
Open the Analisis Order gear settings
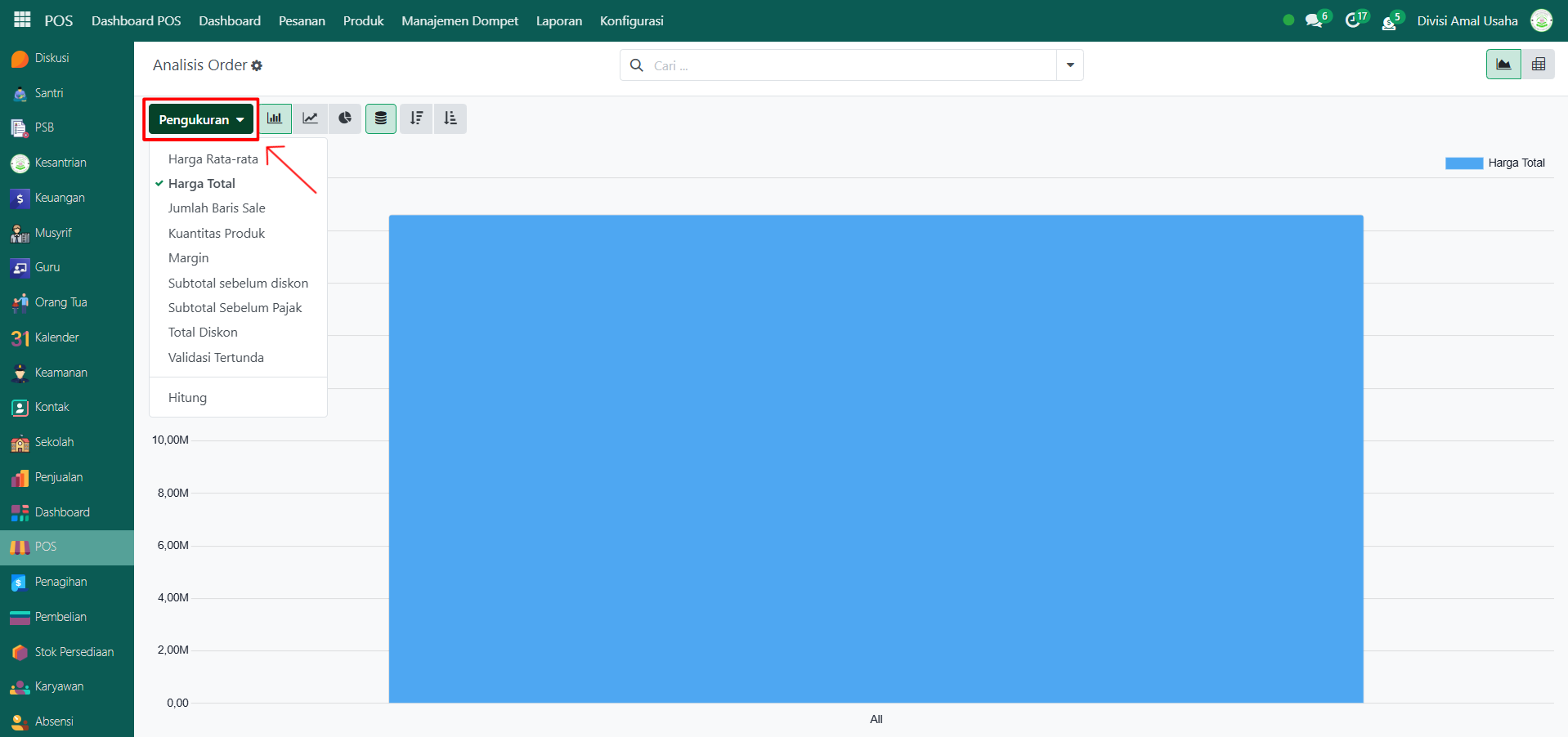point(257,65)
